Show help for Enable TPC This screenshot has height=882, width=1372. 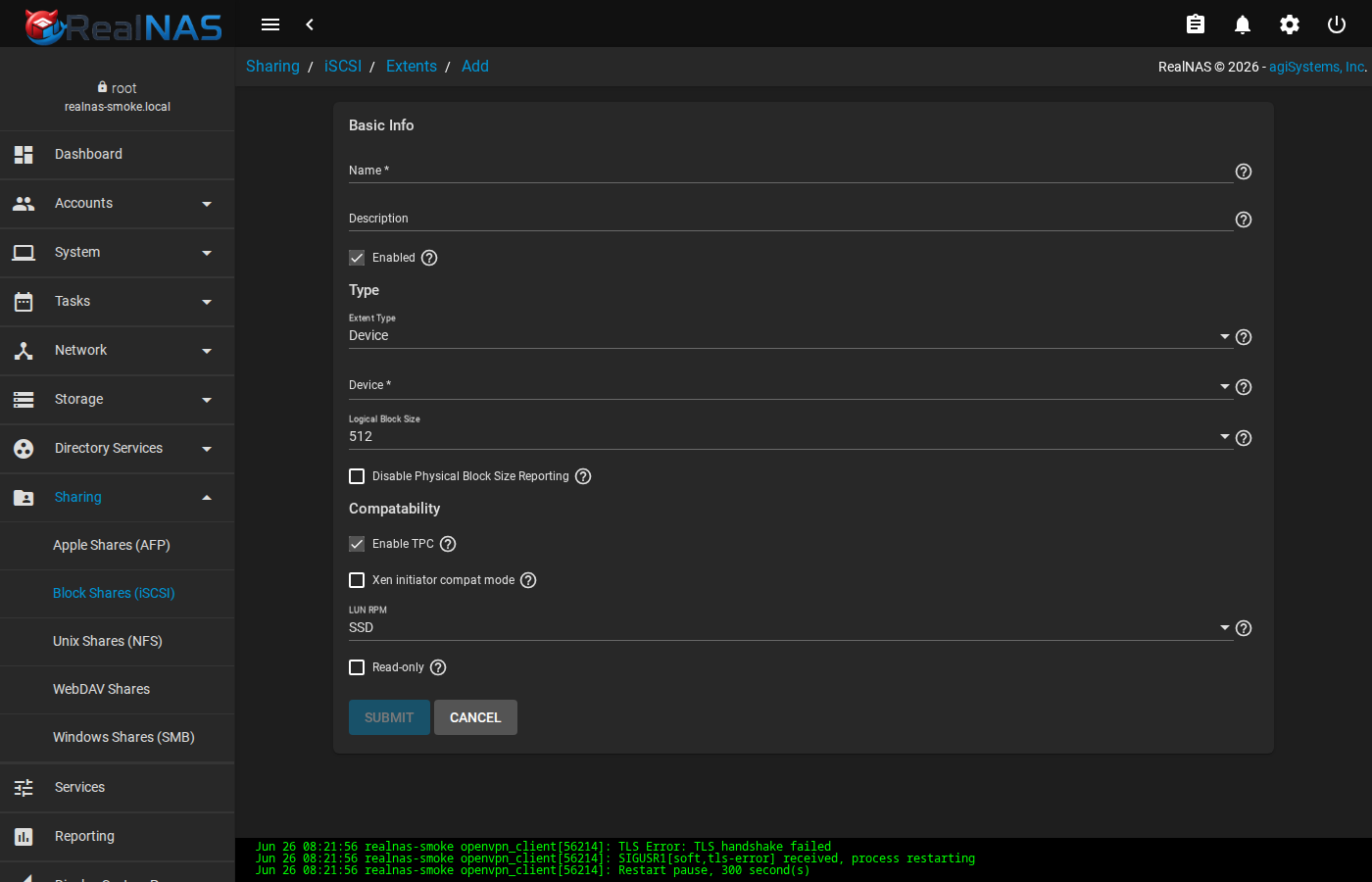pos(448,544)
